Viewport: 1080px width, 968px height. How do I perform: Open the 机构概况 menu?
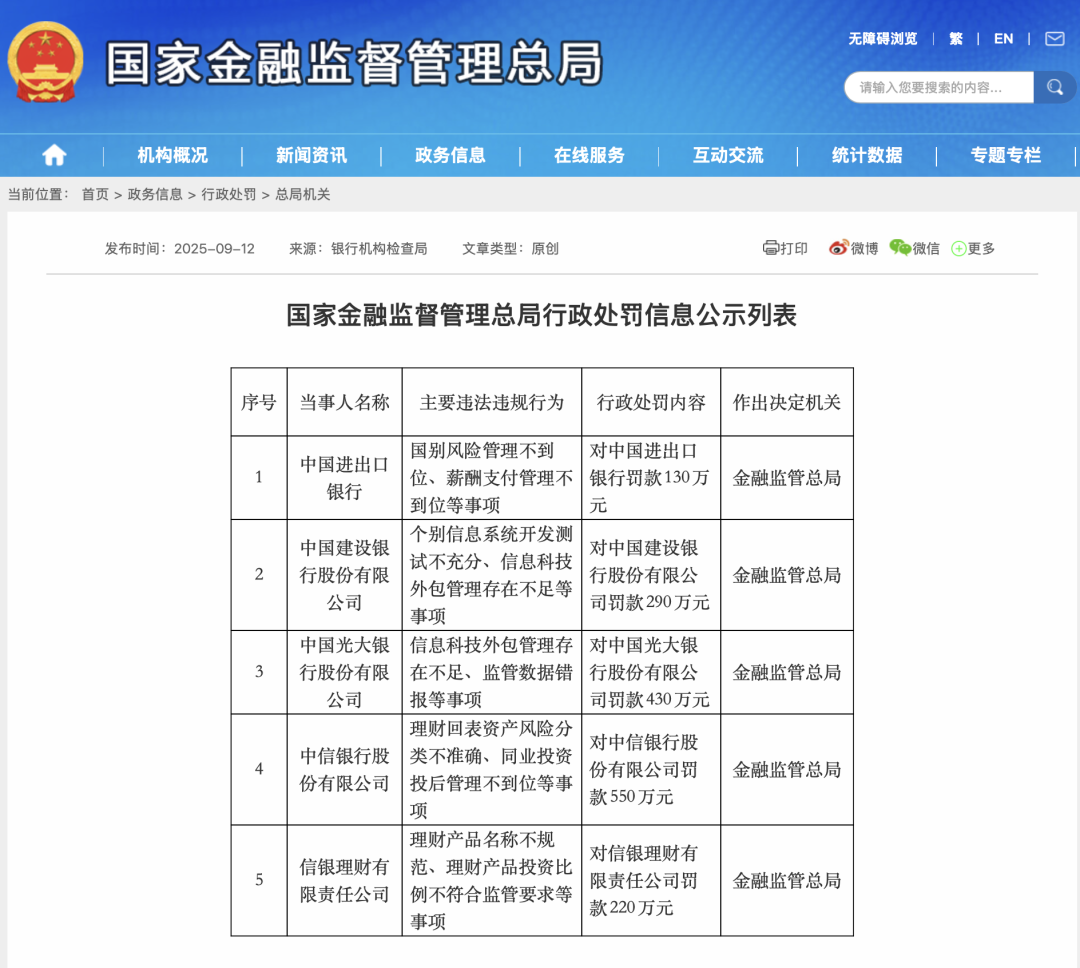click(x=172, y=155)
